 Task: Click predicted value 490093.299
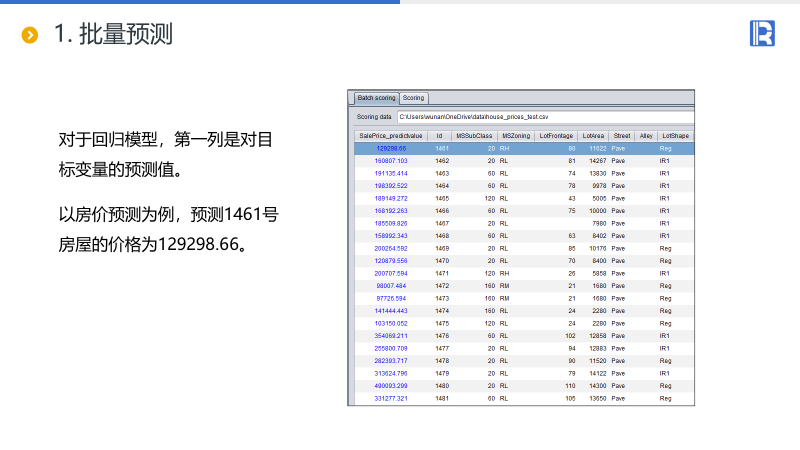pyautogui.click(x=391, y=385)
